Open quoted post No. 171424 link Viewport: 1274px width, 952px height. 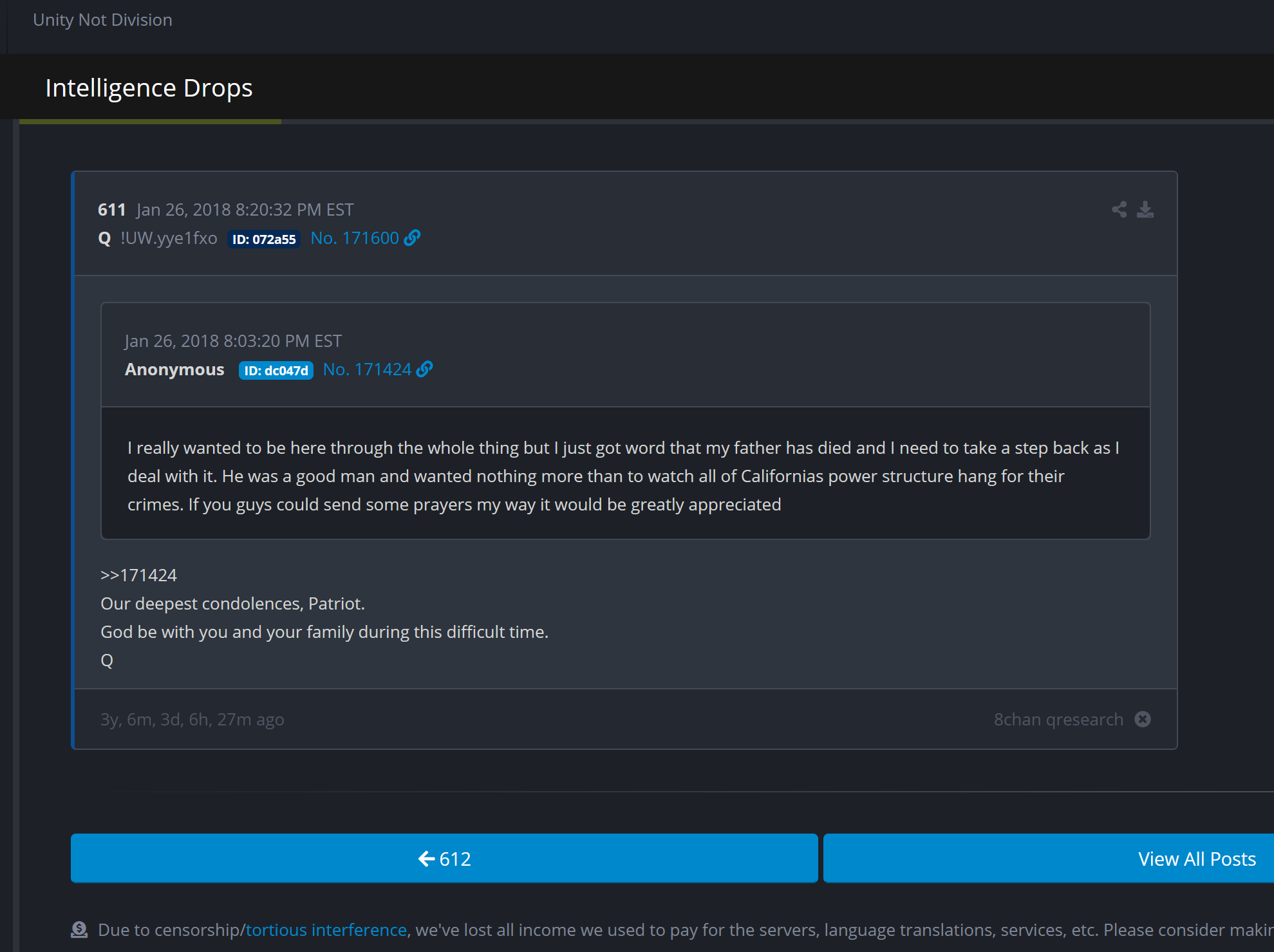(367, 369)
